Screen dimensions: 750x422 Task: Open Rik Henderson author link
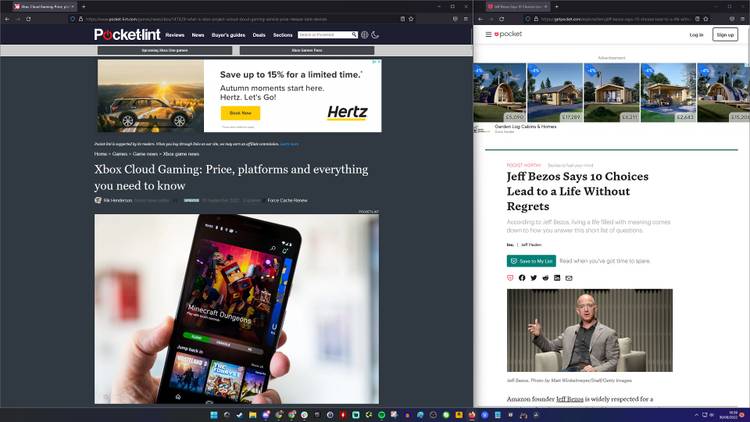[118, 200]
